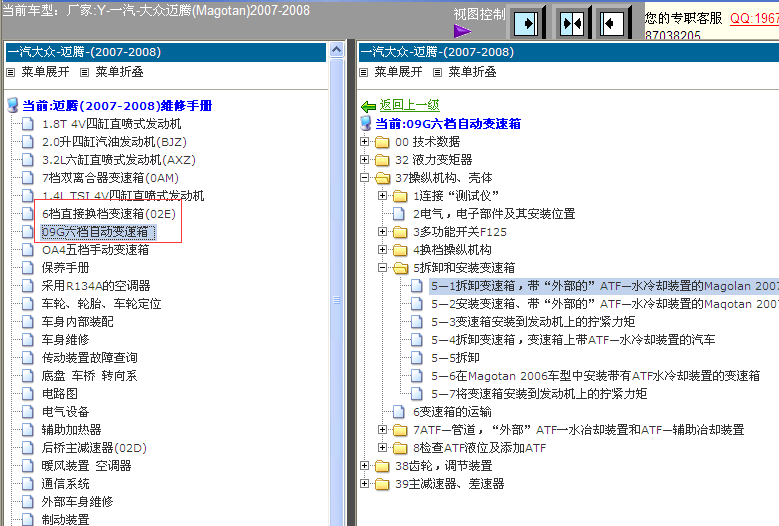
Task: Open 5—4拆卸变速箱 entry
Action: click(573, 340)
